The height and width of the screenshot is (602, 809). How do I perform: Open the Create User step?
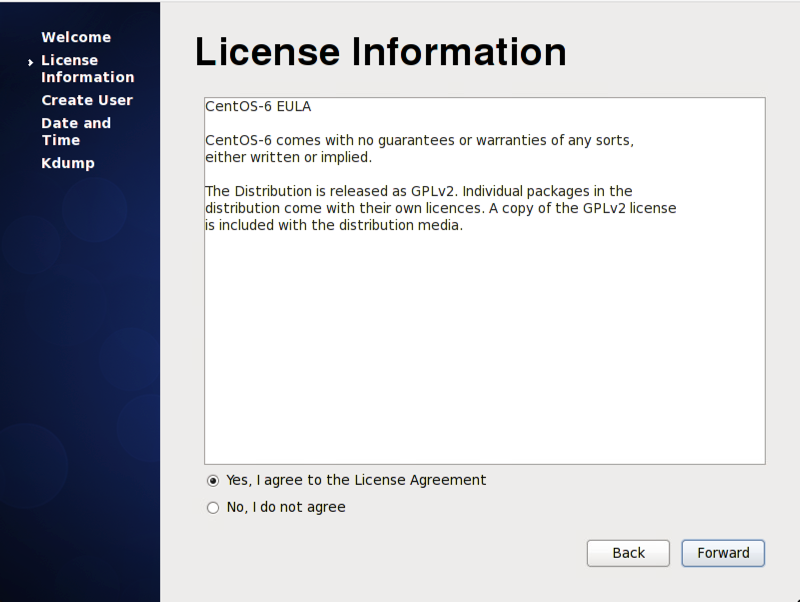coord(85,100)
